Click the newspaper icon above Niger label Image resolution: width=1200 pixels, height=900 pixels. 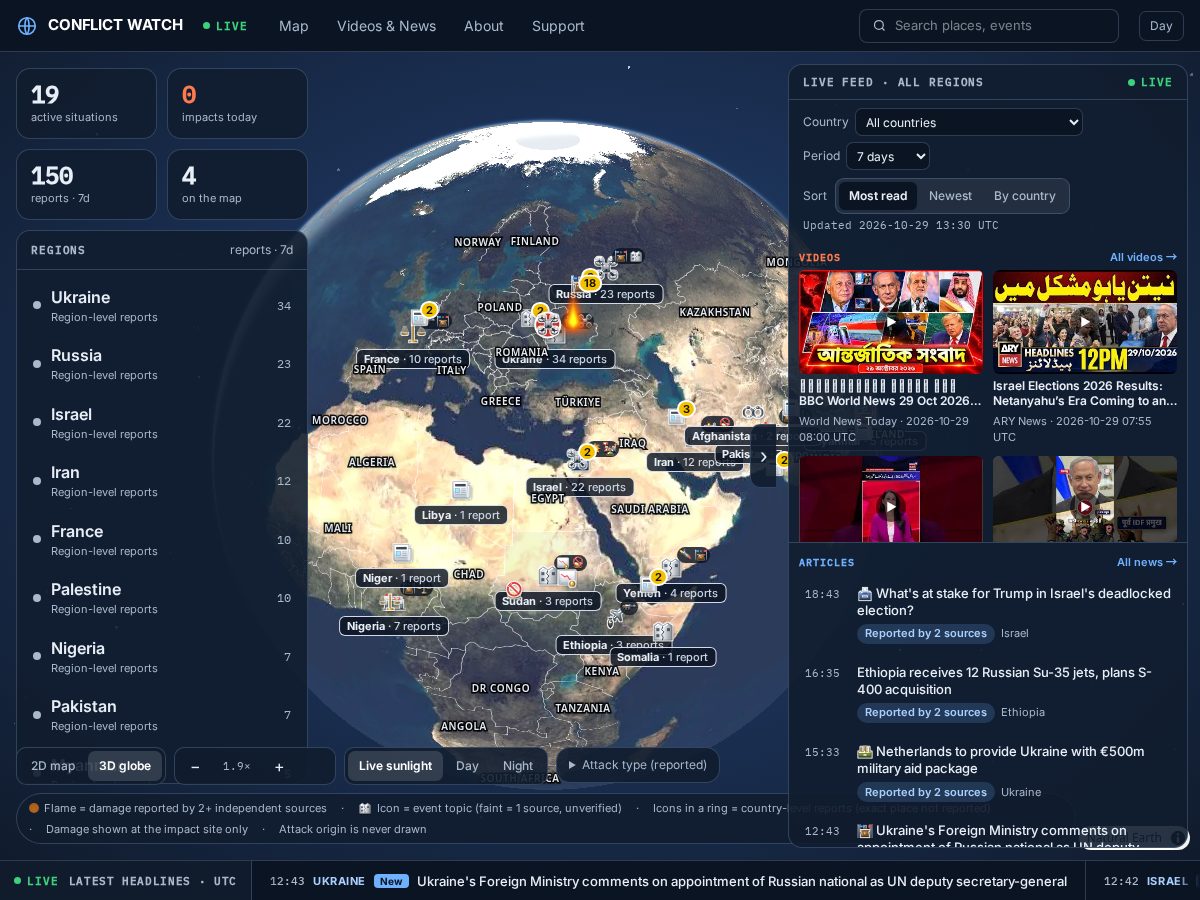coord(402,553)
